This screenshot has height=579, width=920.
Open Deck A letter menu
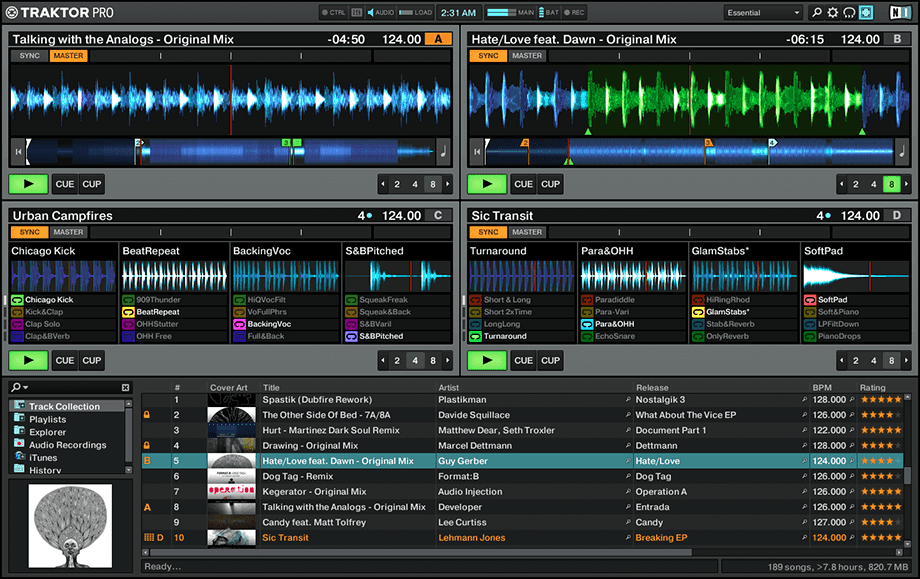tap(438, 40)
